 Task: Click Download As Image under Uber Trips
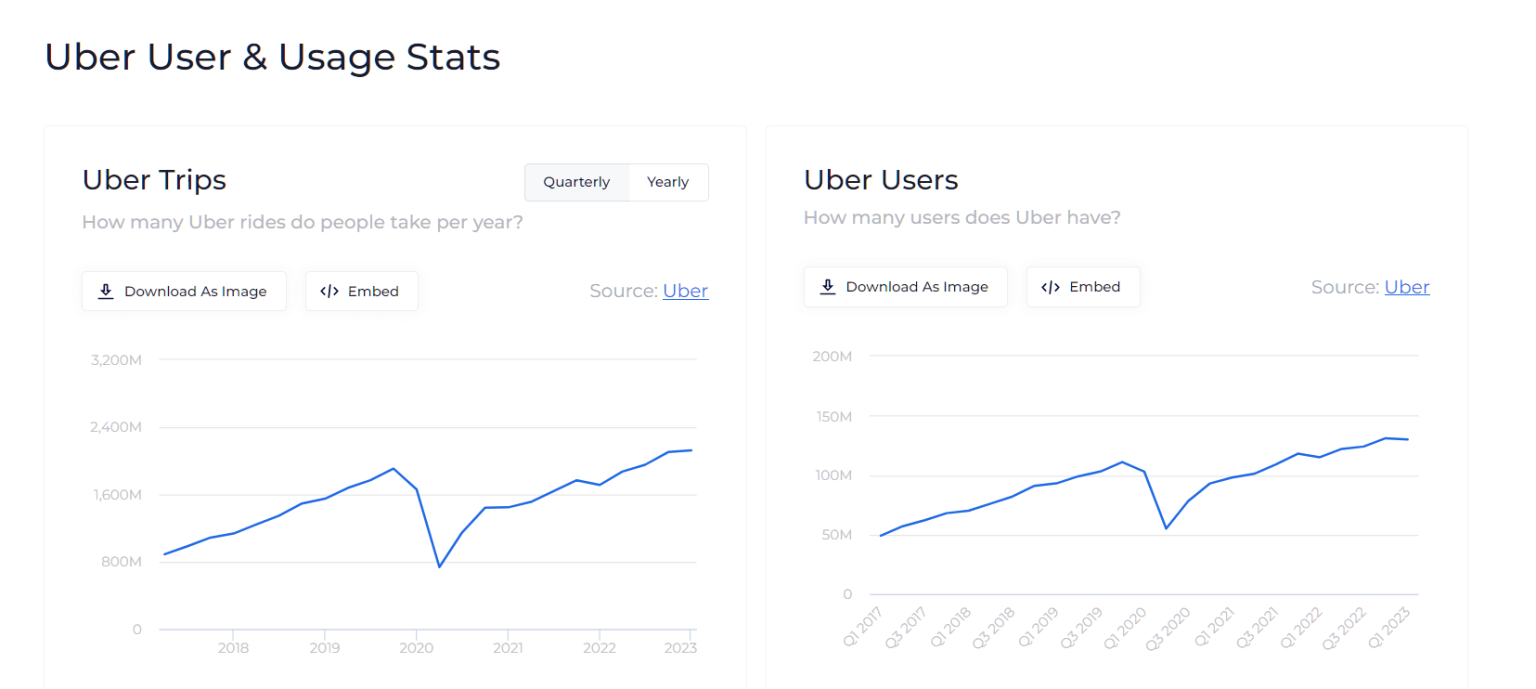tap(184, 290)
